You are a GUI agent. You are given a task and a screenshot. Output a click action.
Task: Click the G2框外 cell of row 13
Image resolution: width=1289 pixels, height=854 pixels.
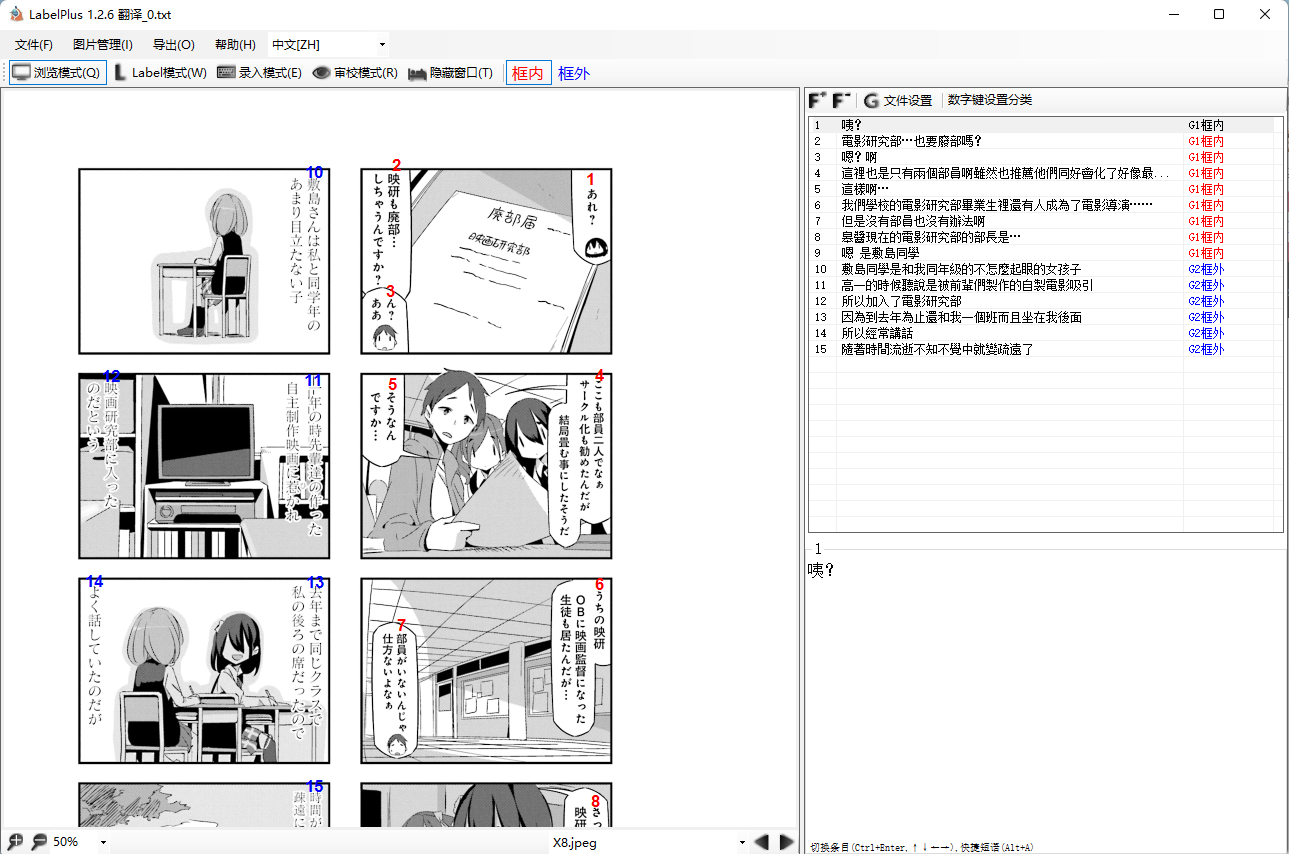(x=1206, y=317)
